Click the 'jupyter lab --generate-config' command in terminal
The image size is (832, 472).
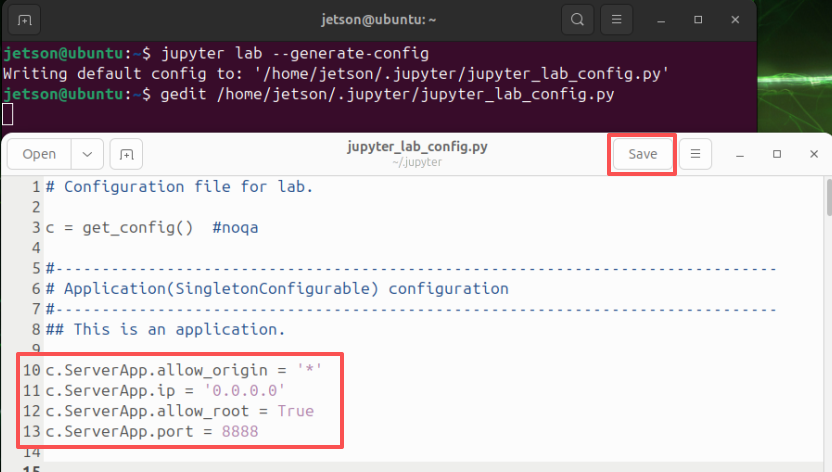point(295,54)
